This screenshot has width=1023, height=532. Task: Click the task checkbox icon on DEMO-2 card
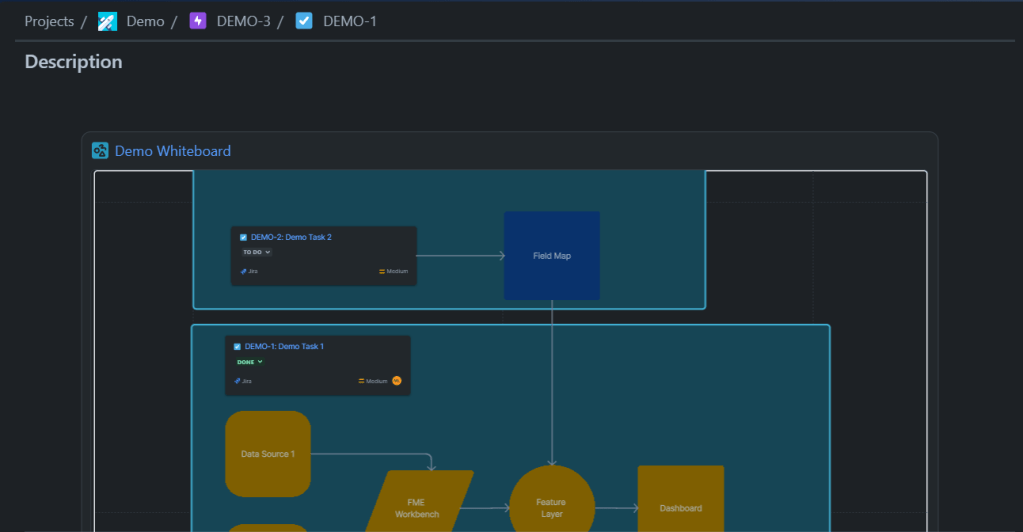pyautogui.click(x=243, y=238)
